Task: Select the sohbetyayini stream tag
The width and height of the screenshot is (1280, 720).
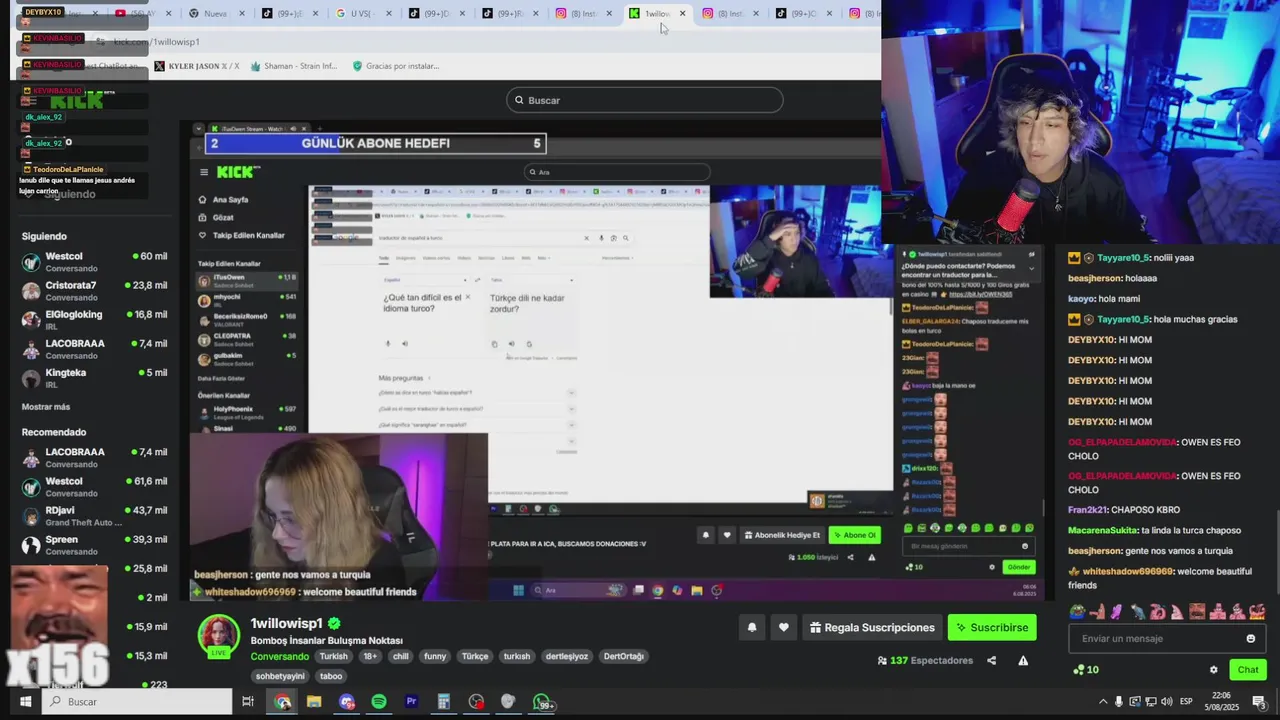Action: point(280,676)
